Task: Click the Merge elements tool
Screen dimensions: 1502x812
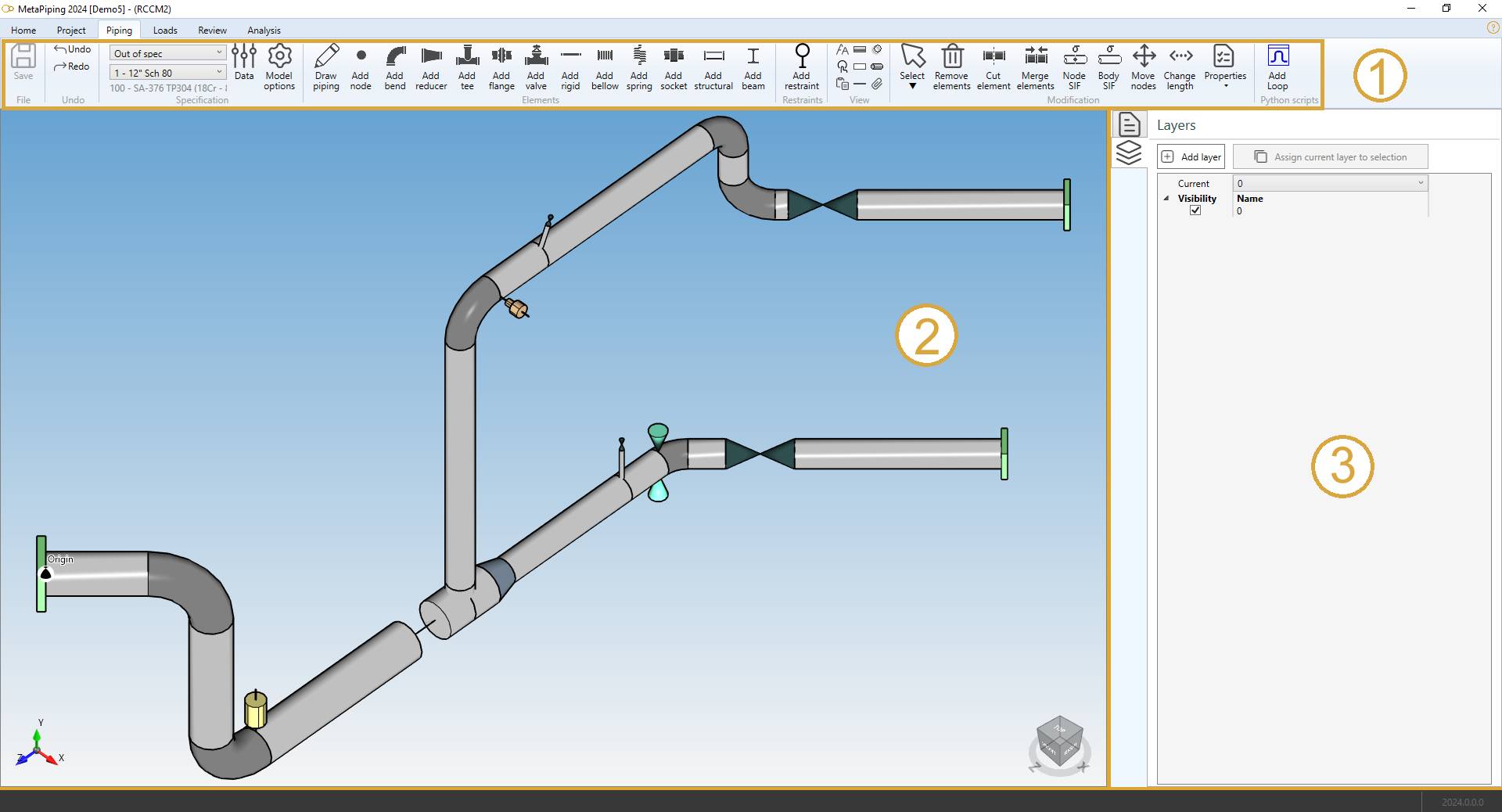Action: click(1036, 67)
